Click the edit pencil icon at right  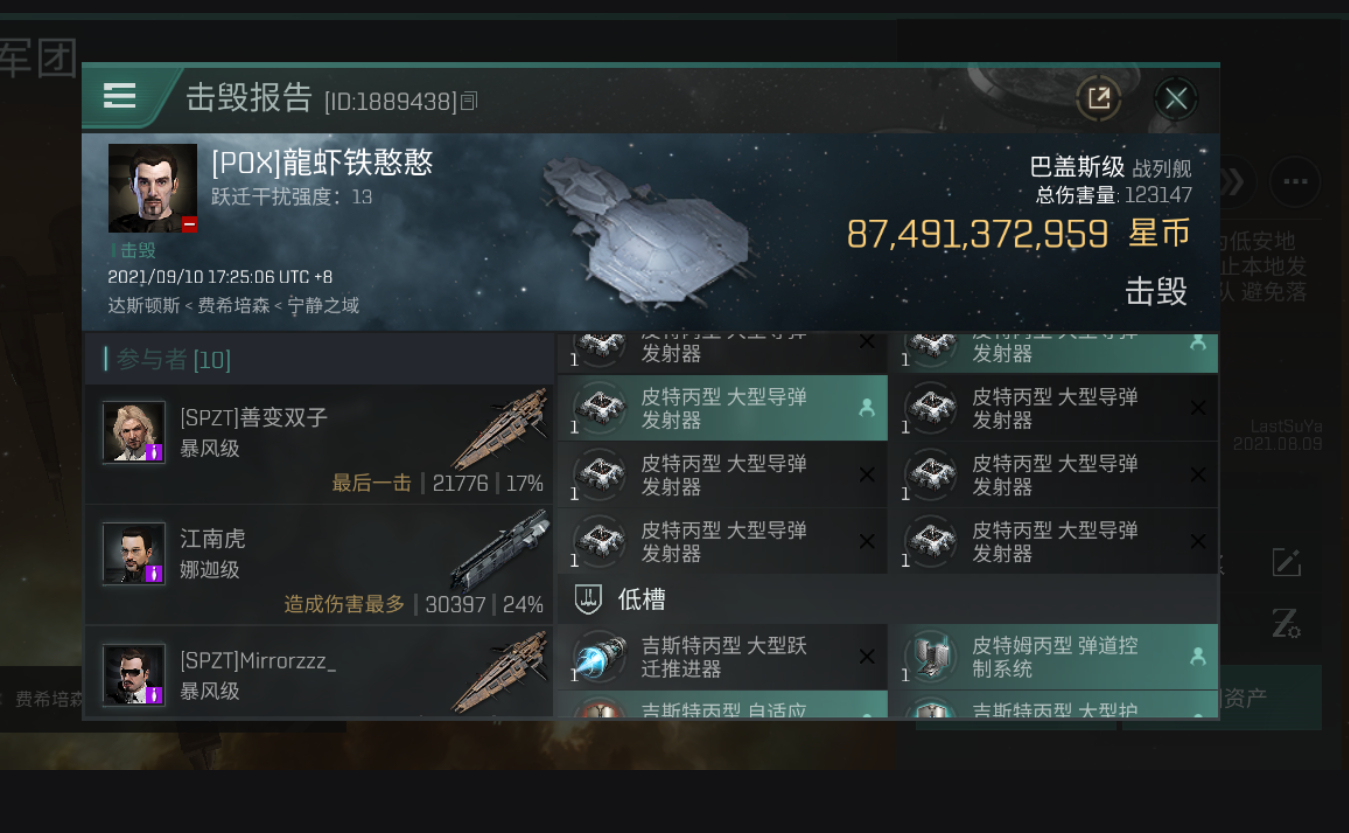pos(1286,561)
